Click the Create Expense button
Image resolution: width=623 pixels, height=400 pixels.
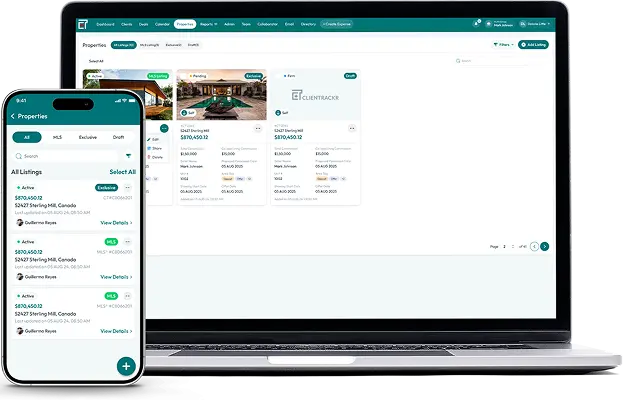pyautogui.click(x=337, y=24)
